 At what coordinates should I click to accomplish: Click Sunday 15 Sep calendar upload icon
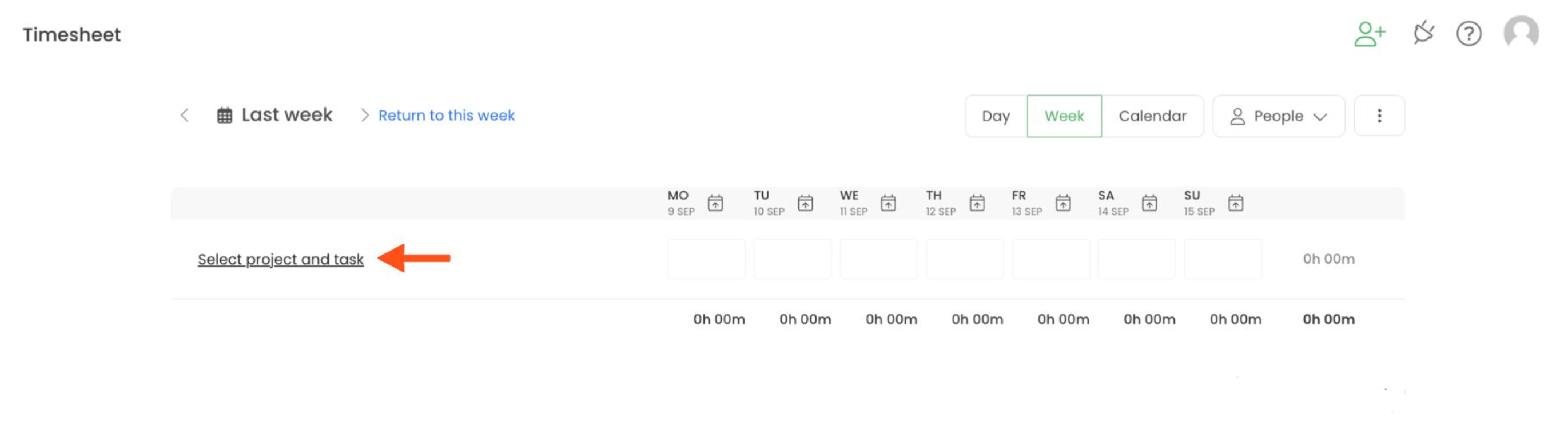[1235, 203]
